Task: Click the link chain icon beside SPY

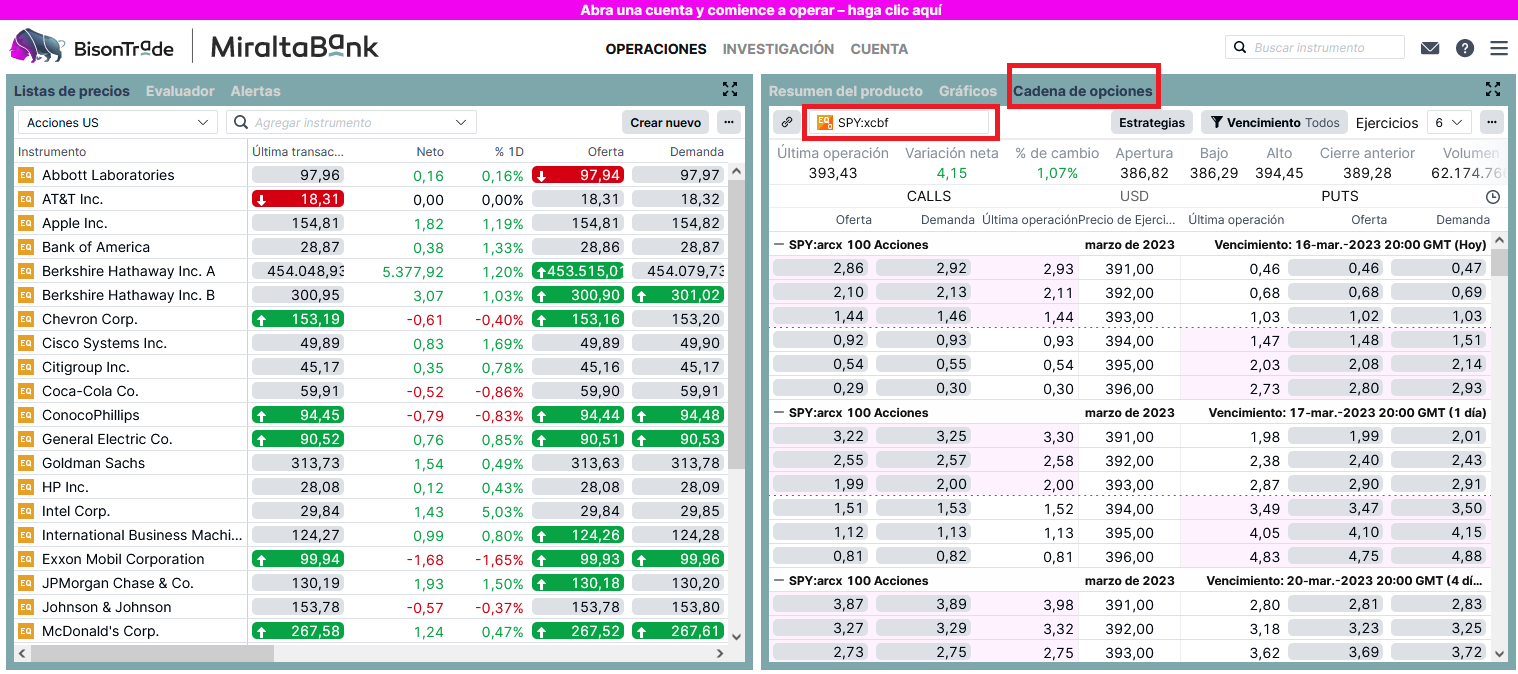Action: pyautogui.click(x=787, y=122)
